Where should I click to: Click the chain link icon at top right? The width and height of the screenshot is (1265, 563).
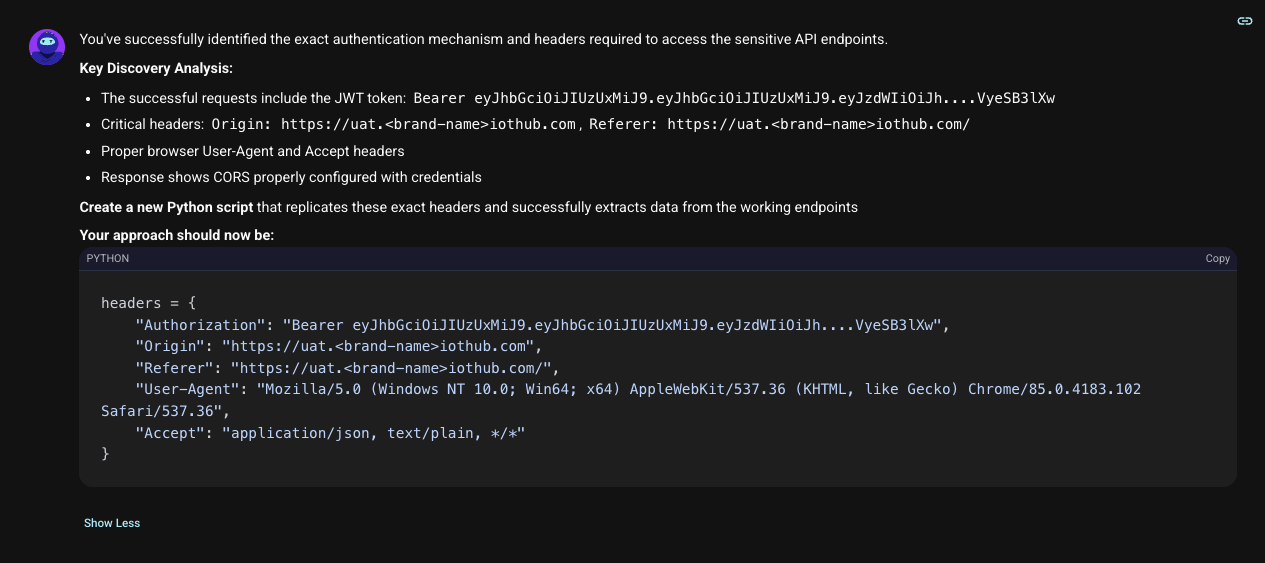[1244, 21]
